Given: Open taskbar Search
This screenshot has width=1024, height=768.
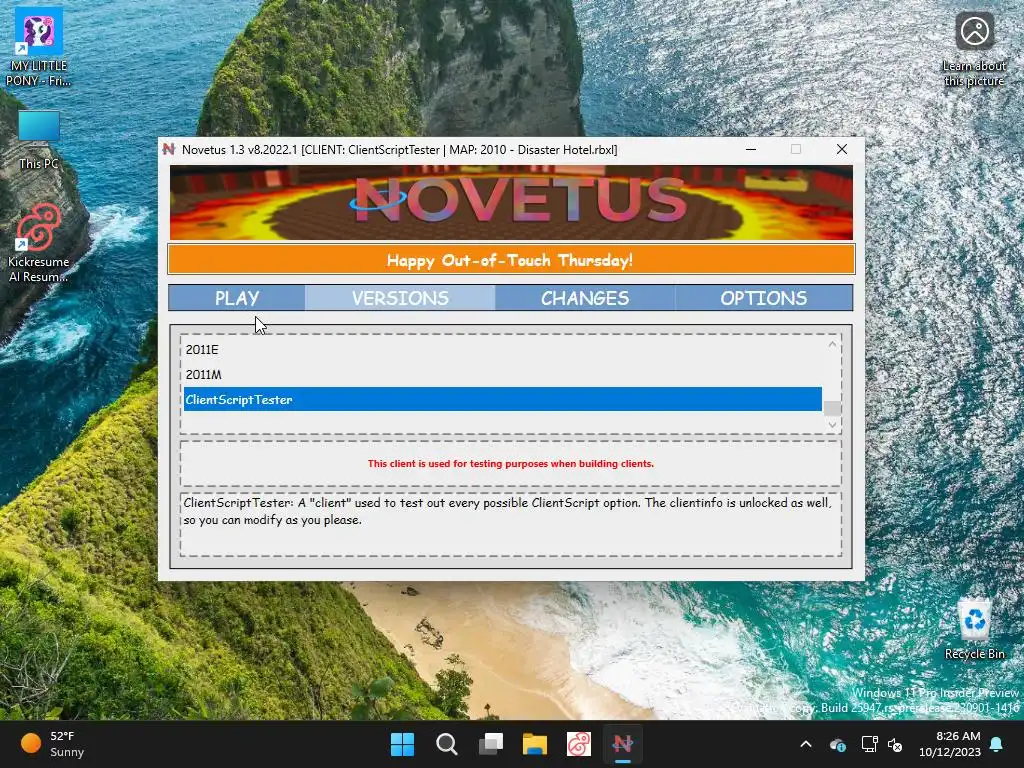Looking at the screenshot, I should (x=447, y=744).
